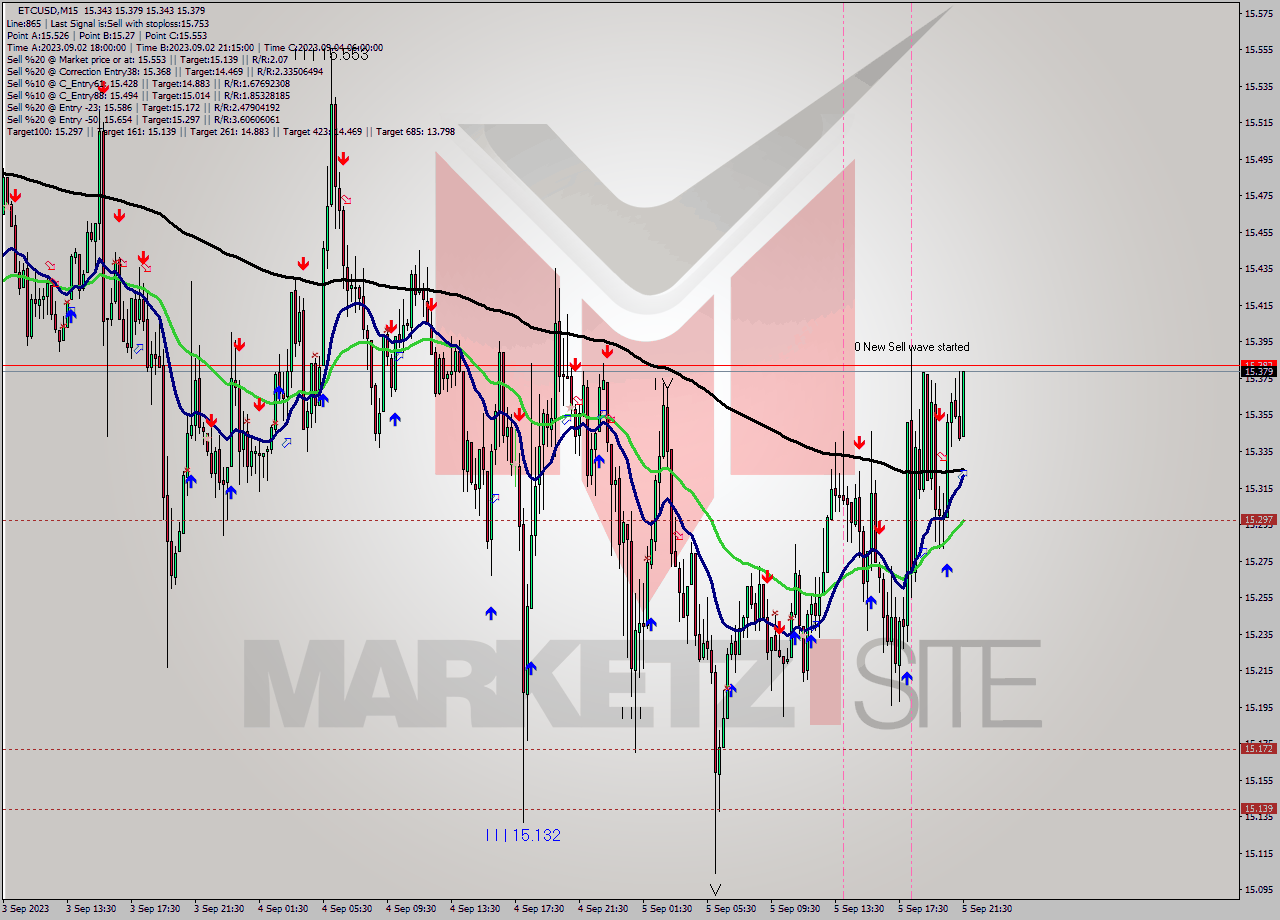Click the '4 Sep 17:30' time axis label
The image size is (1280, 920).
[539, 909]
